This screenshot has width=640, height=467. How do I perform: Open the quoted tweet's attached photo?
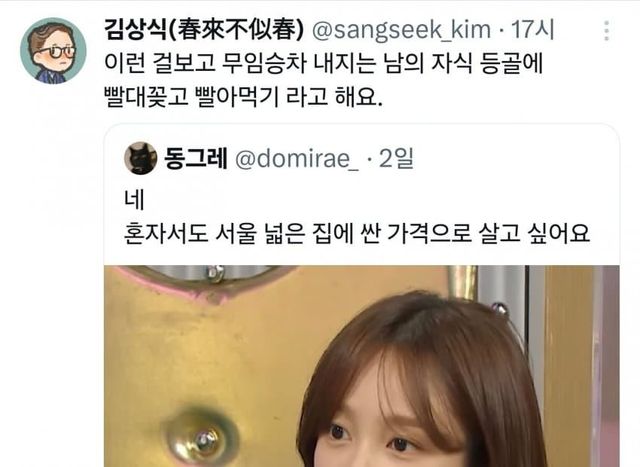coord(362,366)
